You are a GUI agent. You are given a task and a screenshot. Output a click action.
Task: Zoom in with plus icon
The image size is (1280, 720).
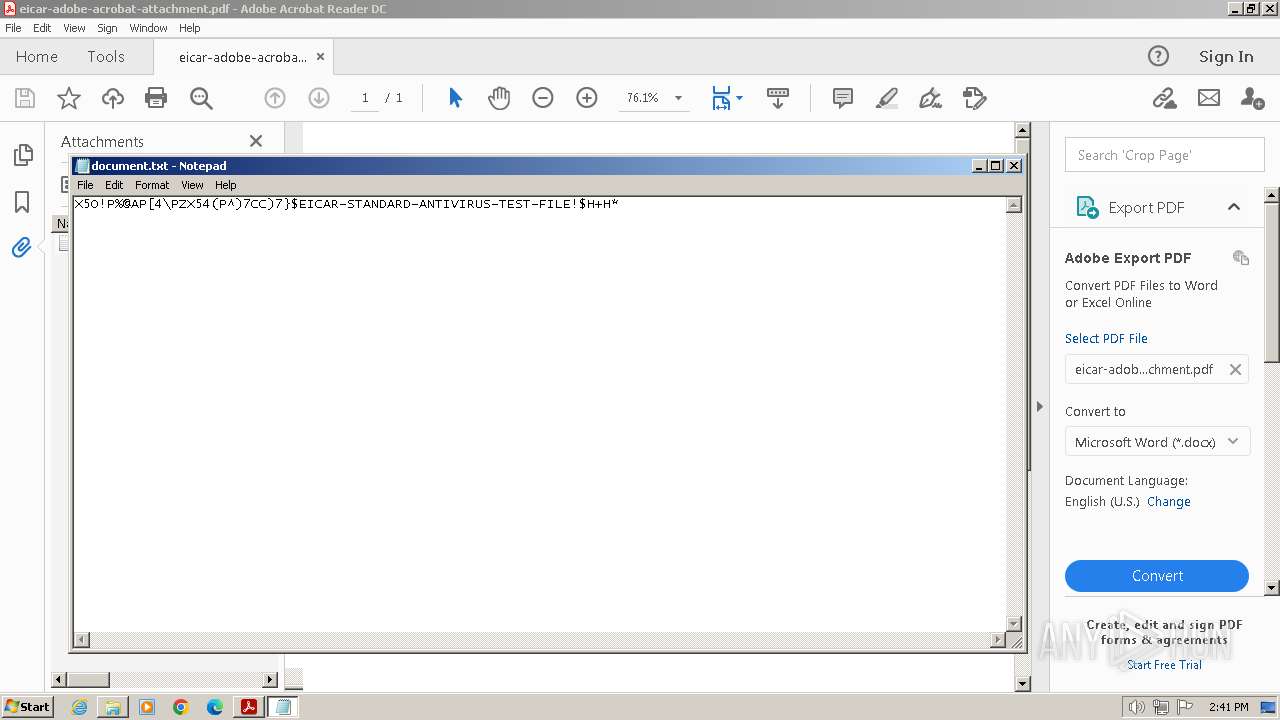[x=587, y=98]
